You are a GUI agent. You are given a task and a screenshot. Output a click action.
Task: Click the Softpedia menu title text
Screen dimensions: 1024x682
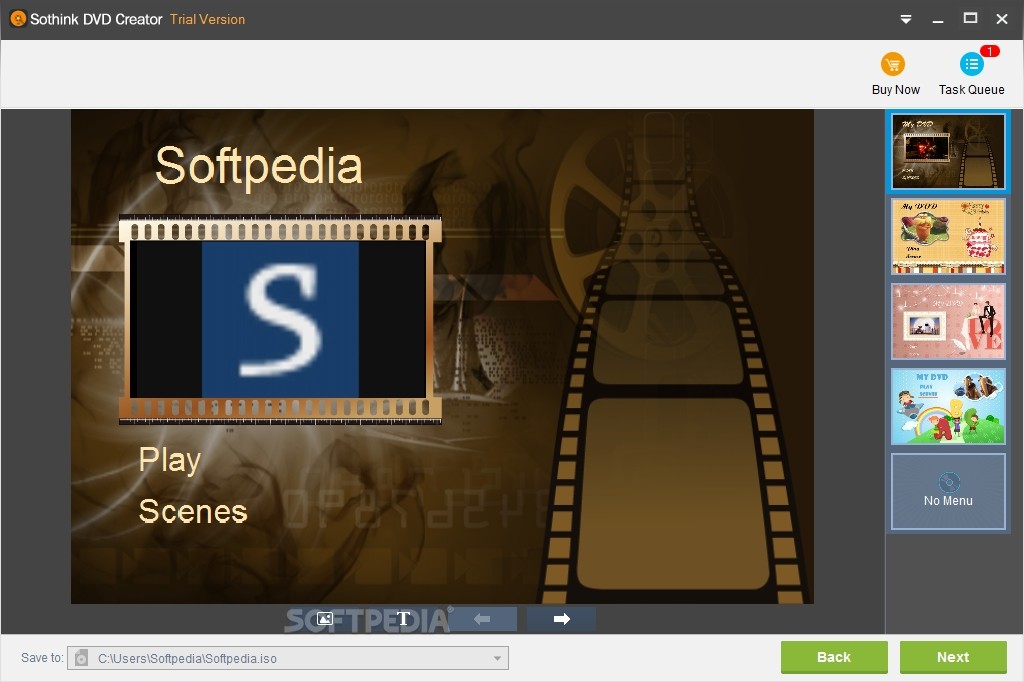point(259,166)
